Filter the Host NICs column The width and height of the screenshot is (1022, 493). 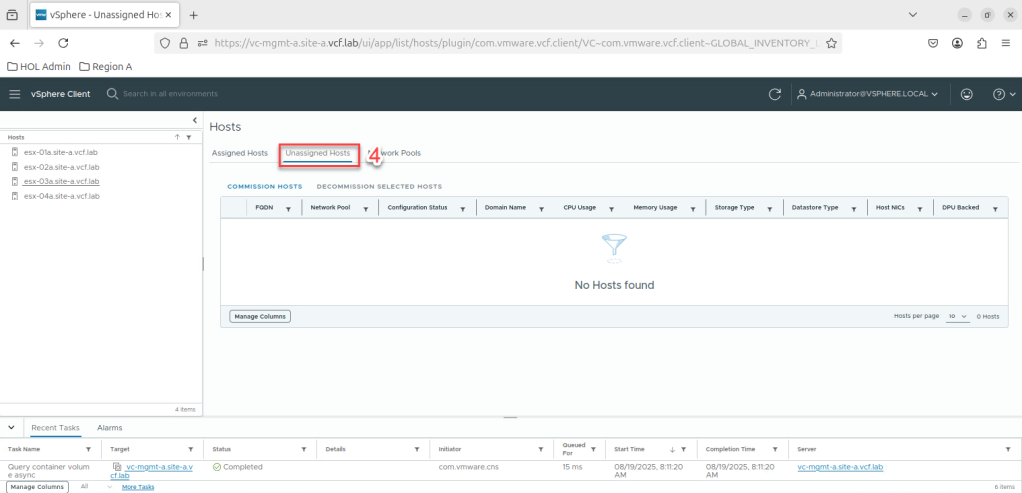click(920, 209)
